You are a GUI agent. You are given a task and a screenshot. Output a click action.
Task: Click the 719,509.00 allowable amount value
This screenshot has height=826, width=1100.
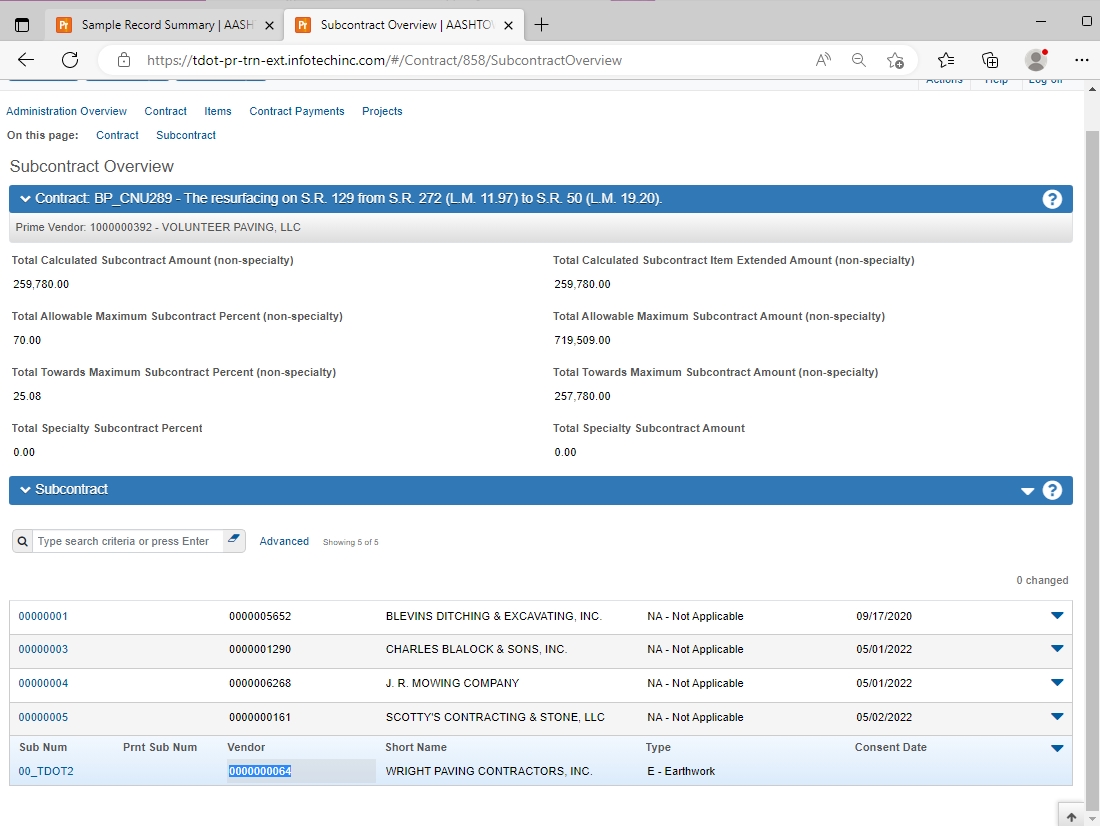tap(582, 340)
